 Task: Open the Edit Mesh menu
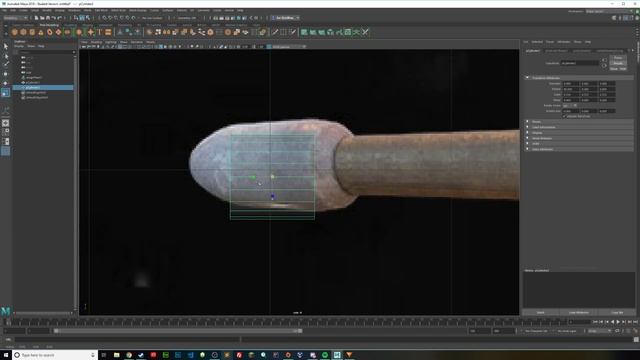pos(101,10)
